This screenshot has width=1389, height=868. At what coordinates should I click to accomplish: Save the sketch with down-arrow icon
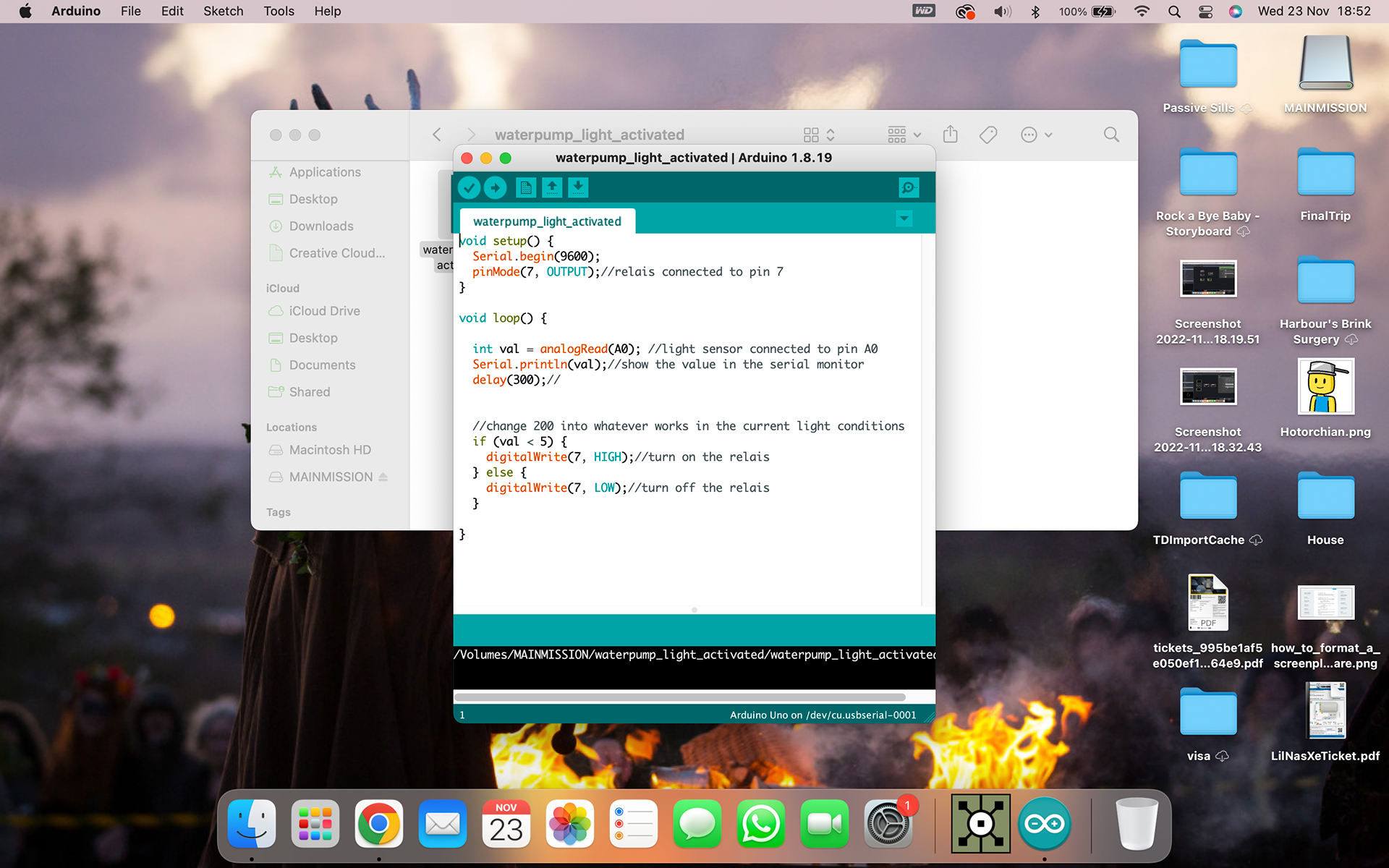(578, 188)
